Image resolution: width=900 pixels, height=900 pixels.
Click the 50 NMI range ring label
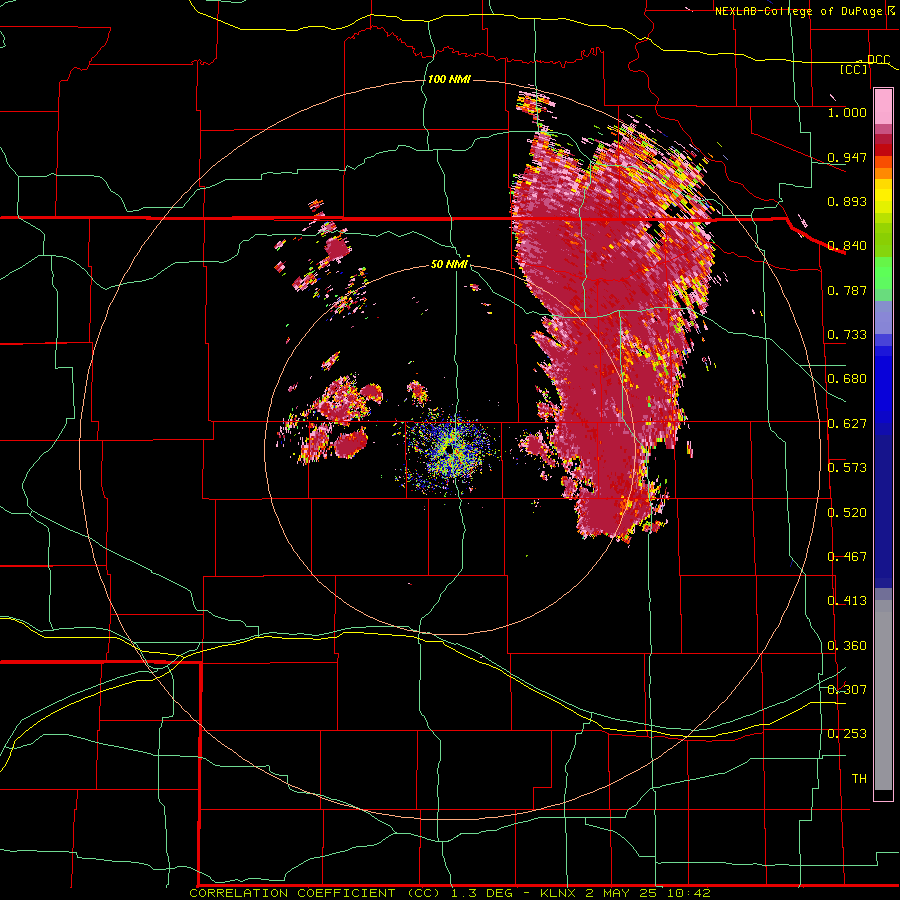(x=449, y=264)
